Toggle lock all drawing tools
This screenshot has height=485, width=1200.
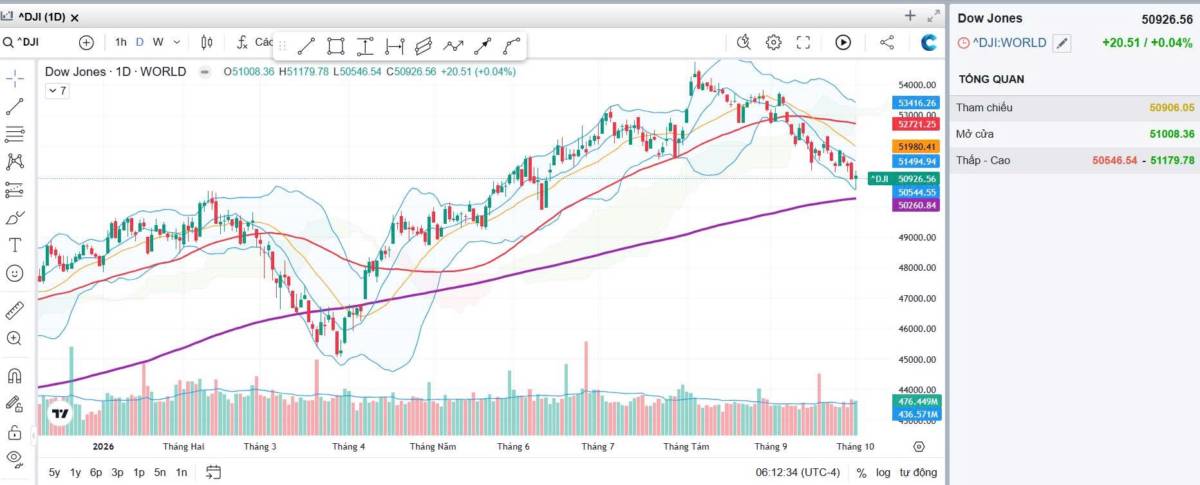pos(15,432)
